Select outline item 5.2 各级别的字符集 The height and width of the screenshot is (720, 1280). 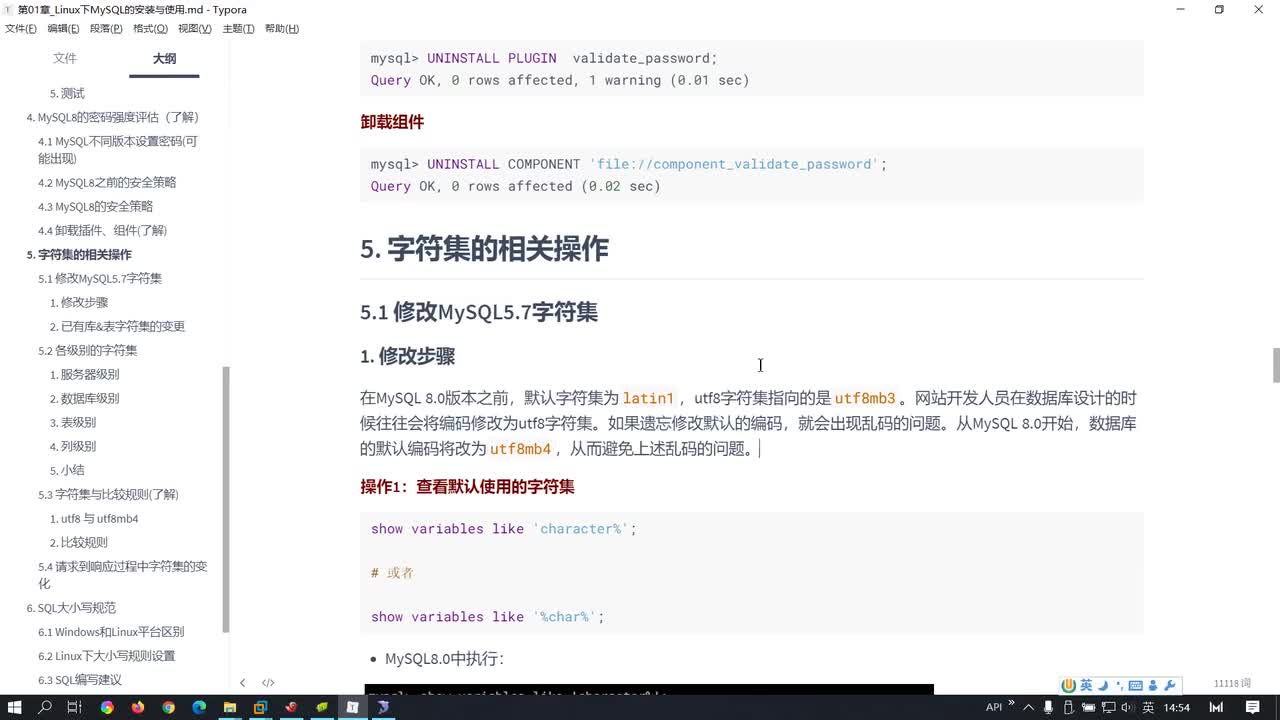[x=88, y=351]
